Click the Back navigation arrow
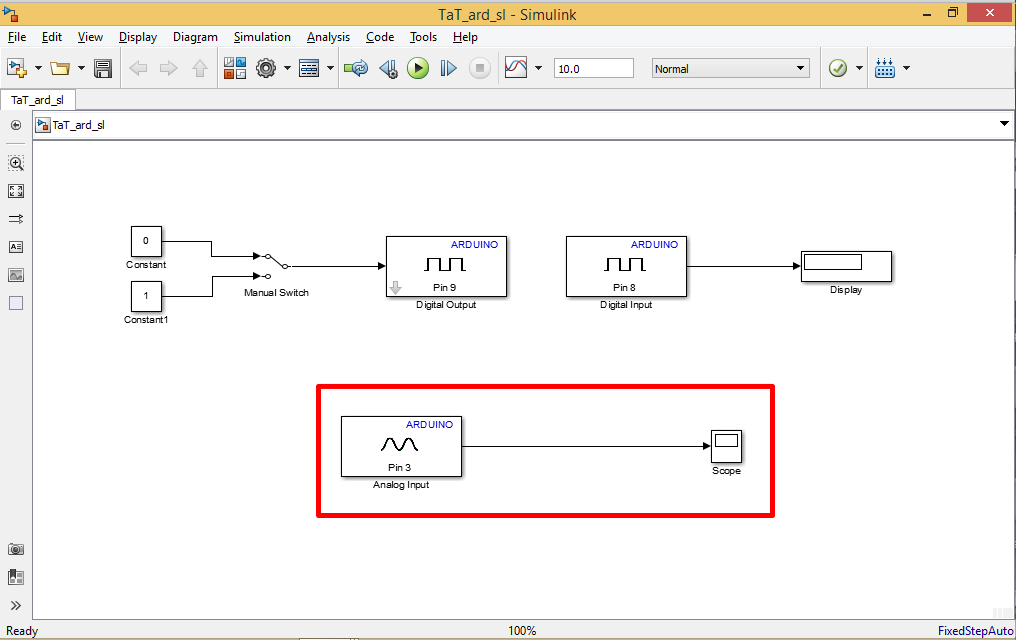 138,68
